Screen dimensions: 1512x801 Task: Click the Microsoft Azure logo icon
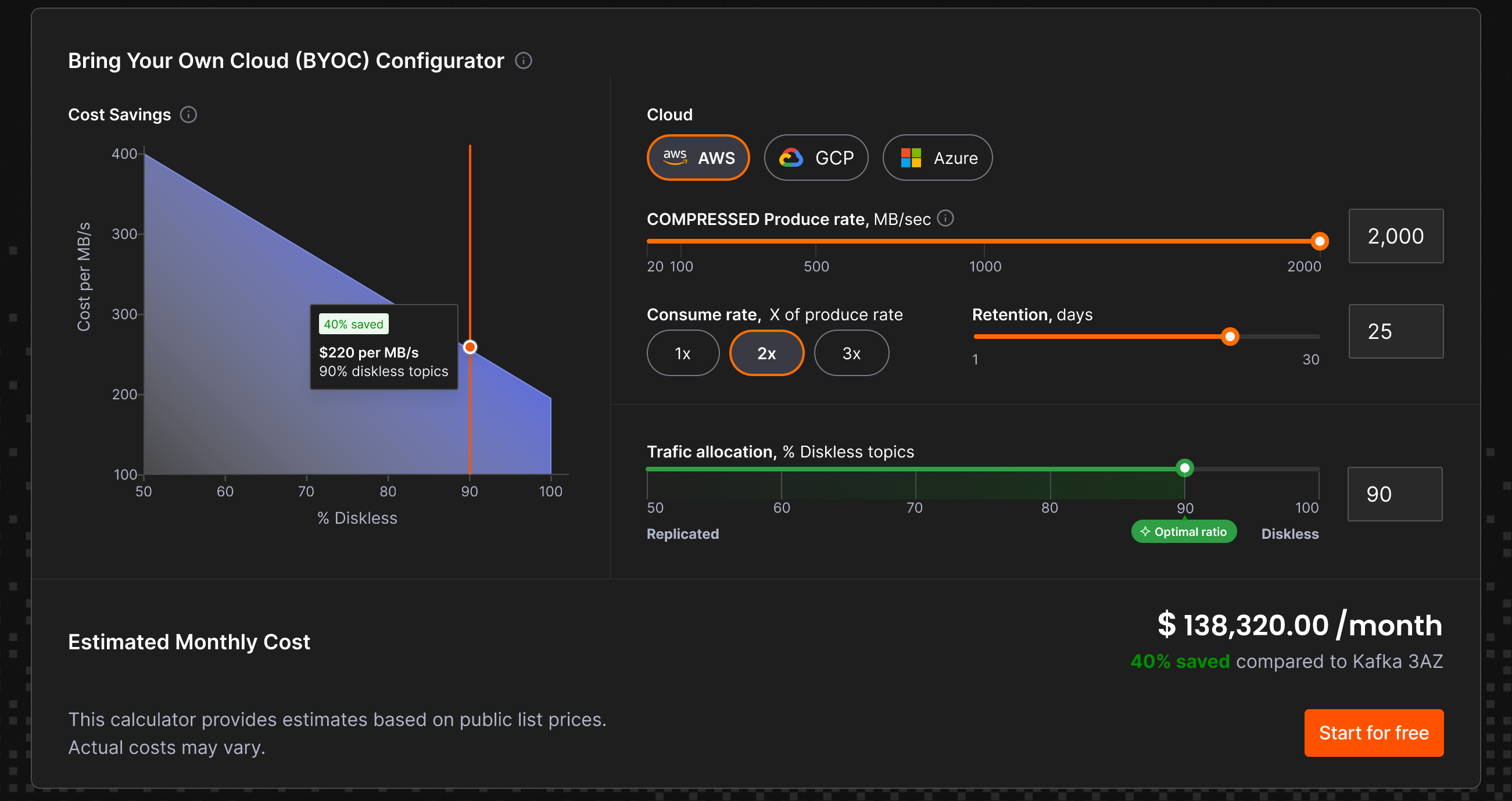tap(911, 158)
